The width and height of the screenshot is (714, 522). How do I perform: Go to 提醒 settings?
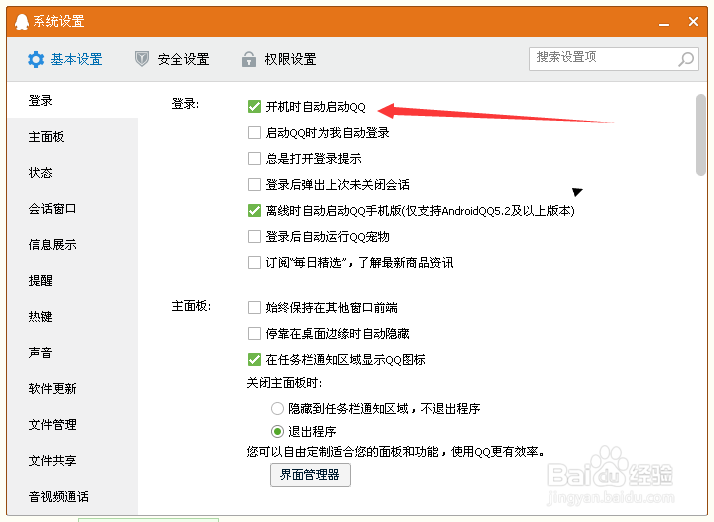[x=72, y=281]
